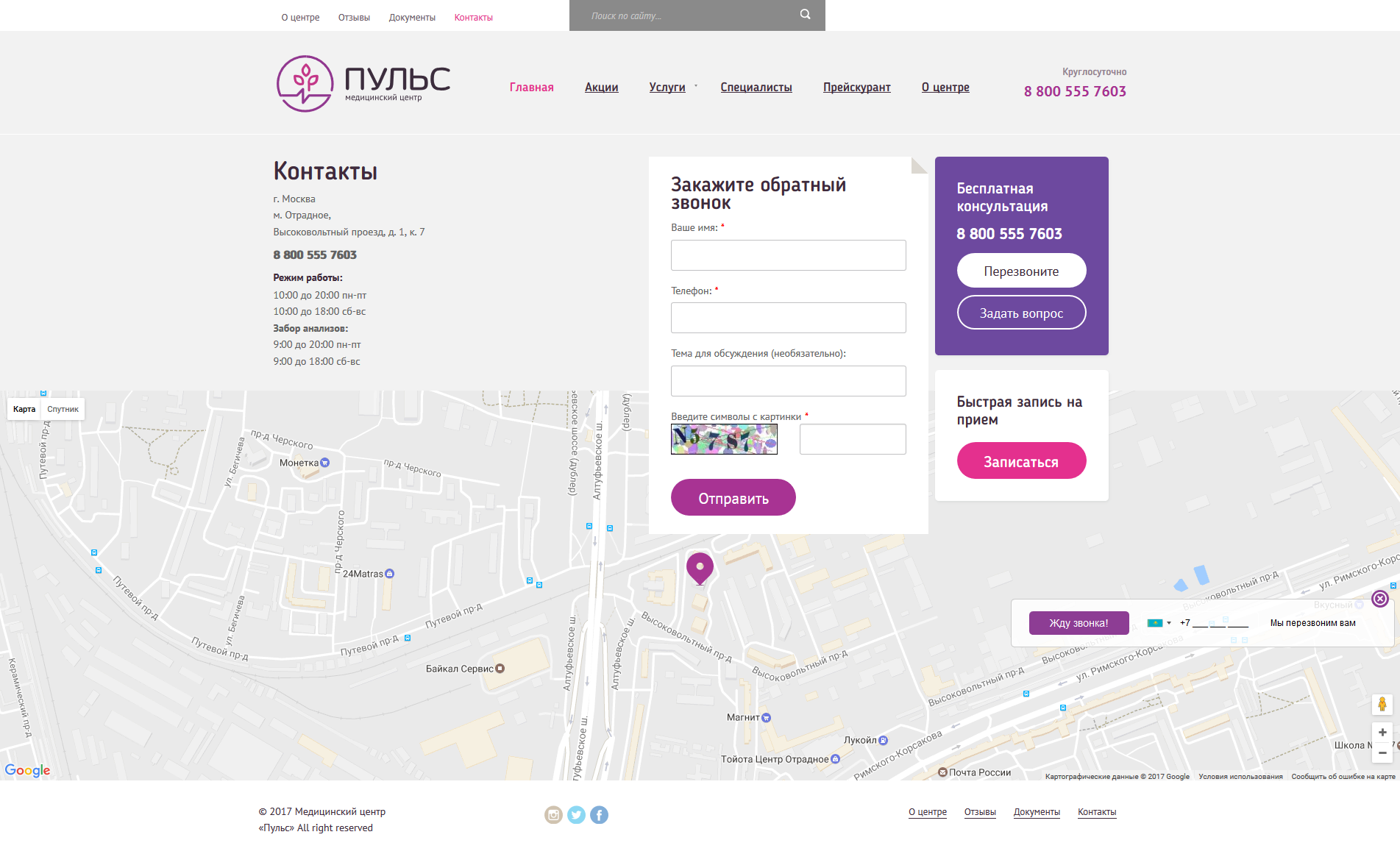Focus the Ваше имя input field
This screenshot has height=854, width=1400.
pyautogui.click(x=789, y=255)
